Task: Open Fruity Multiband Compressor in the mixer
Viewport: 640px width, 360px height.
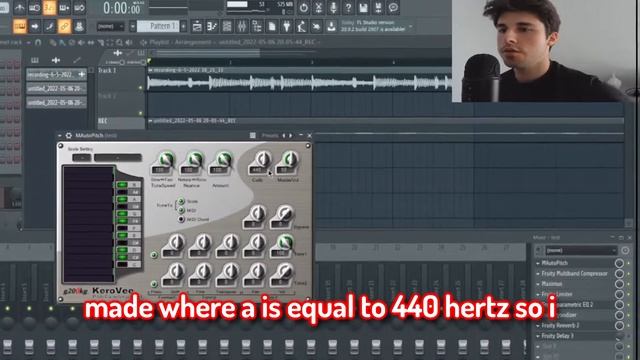Action: (574, 273)
